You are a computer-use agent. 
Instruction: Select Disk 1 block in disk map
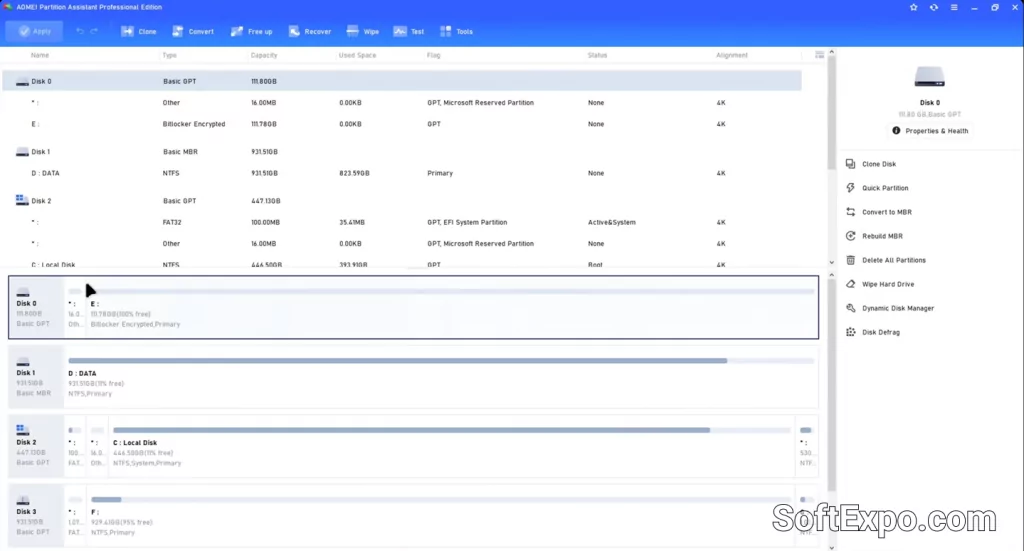[36, 377]
